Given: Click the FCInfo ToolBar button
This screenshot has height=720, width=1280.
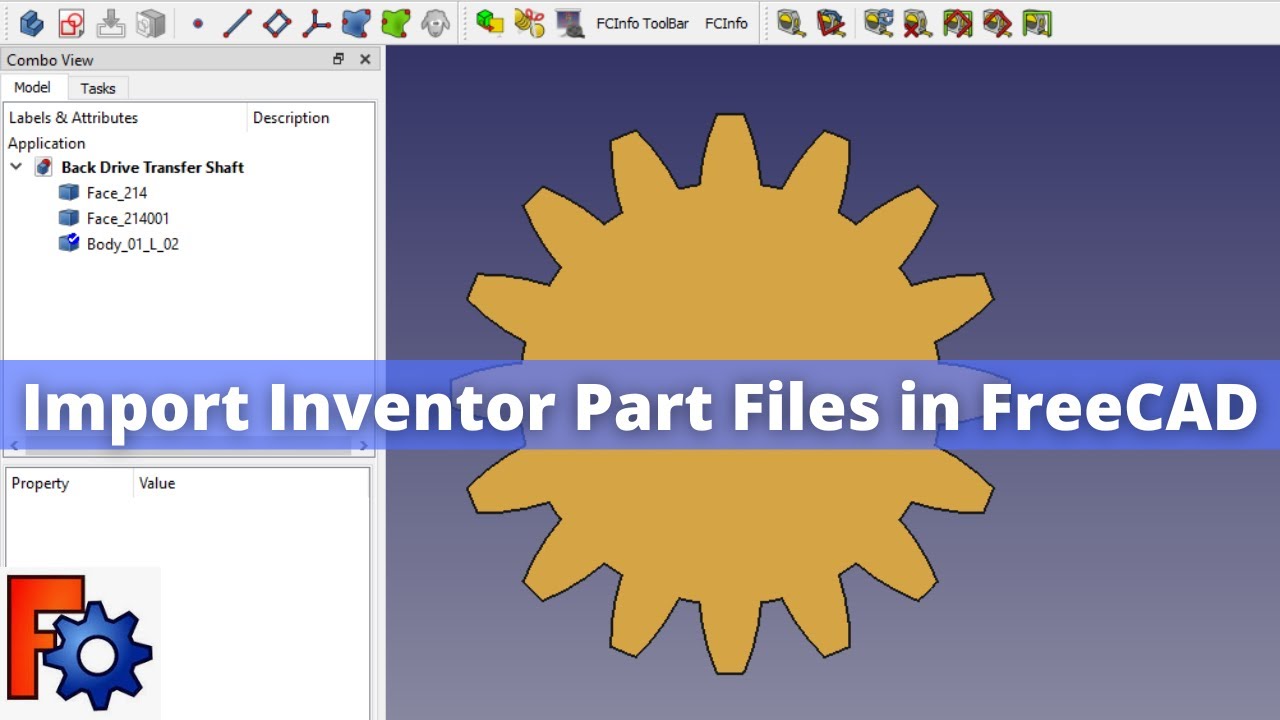Looking at the screenshot, I should tap(642, 23).
